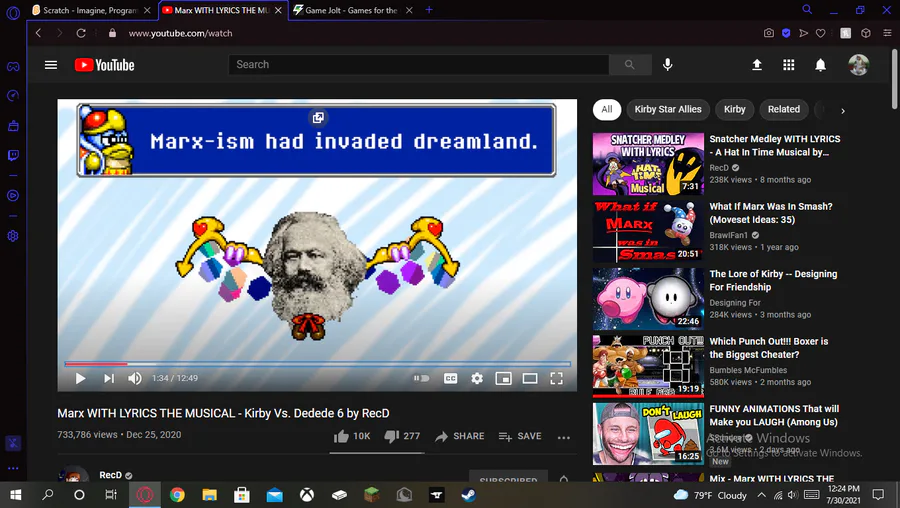Open Snatcher Medley WITH LYRICS video thumbnail
900x508 pixels.
[648, 164]
